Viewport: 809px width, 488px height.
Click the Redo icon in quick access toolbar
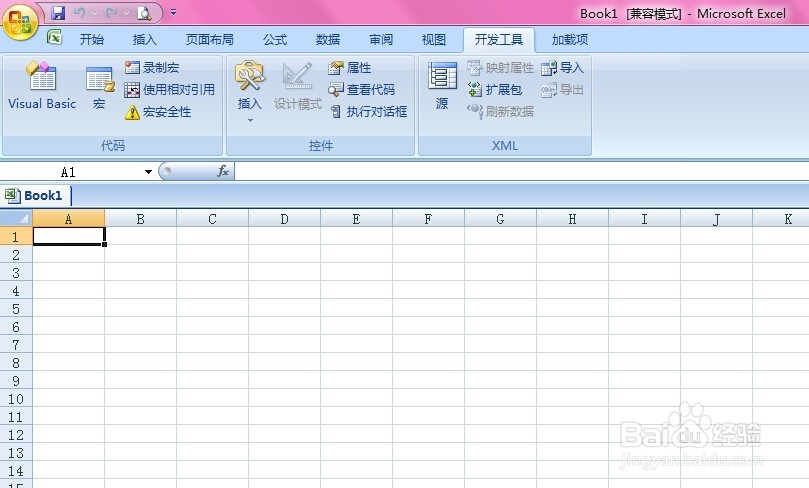pos(111,12)
